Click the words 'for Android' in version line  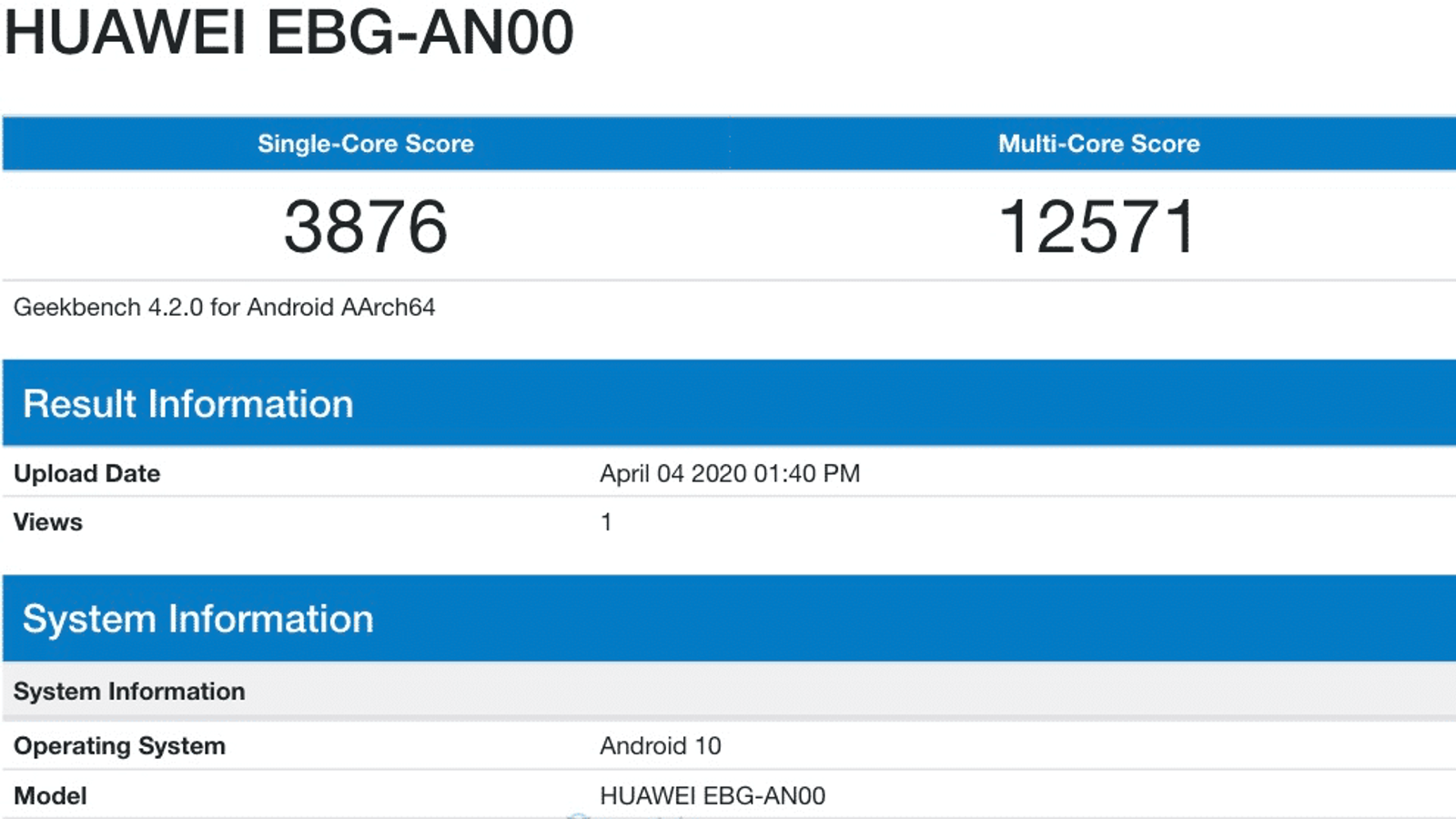[x=271, y=308]
